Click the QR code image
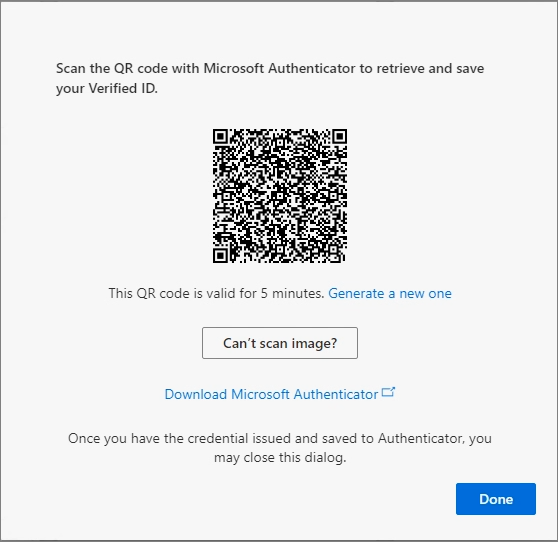 point(280,196)
